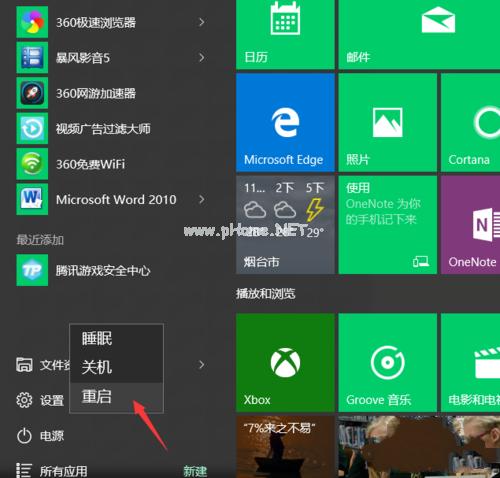This screenshot has width=500, height=478.
Task: Click the 设置 label
Action: (52, 400)
